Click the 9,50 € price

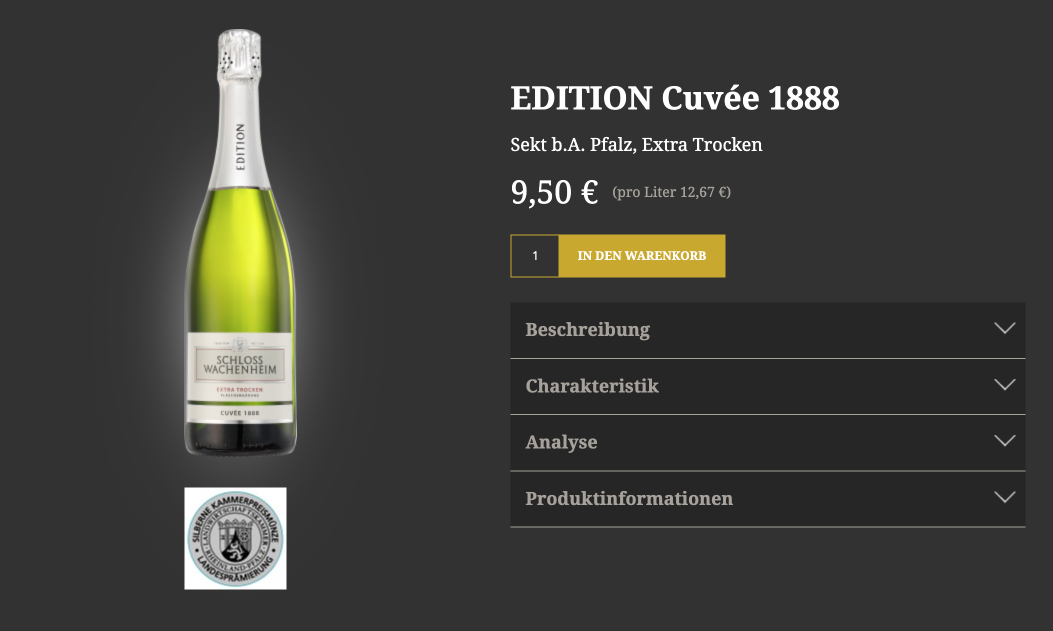pos(554,191)
